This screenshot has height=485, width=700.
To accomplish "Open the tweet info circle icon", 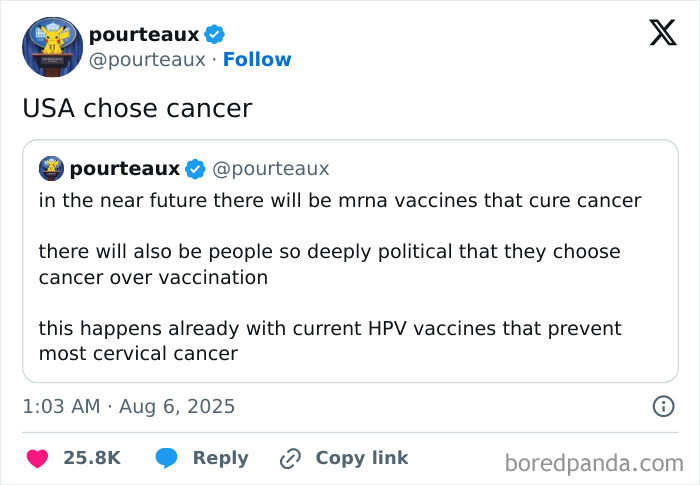I will coord(662,406).
